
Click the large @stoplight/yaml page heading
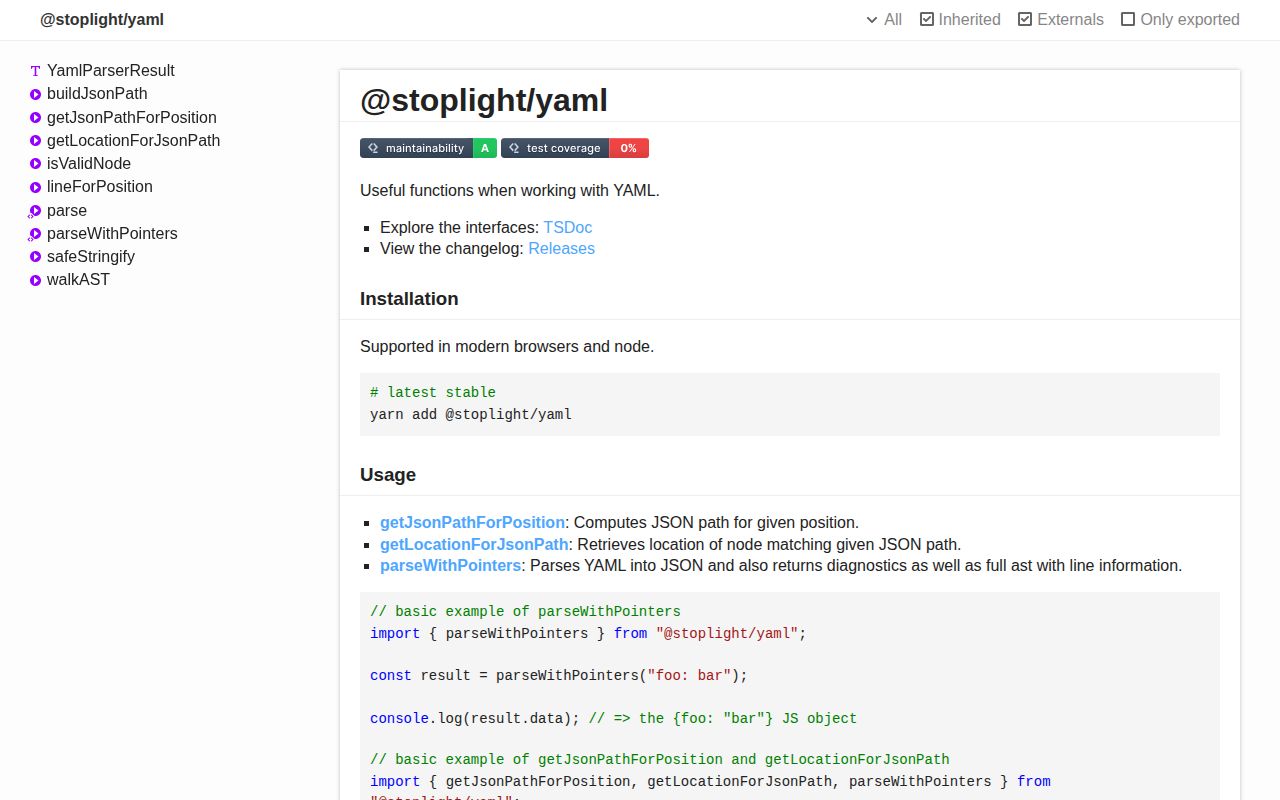(484, 101)
